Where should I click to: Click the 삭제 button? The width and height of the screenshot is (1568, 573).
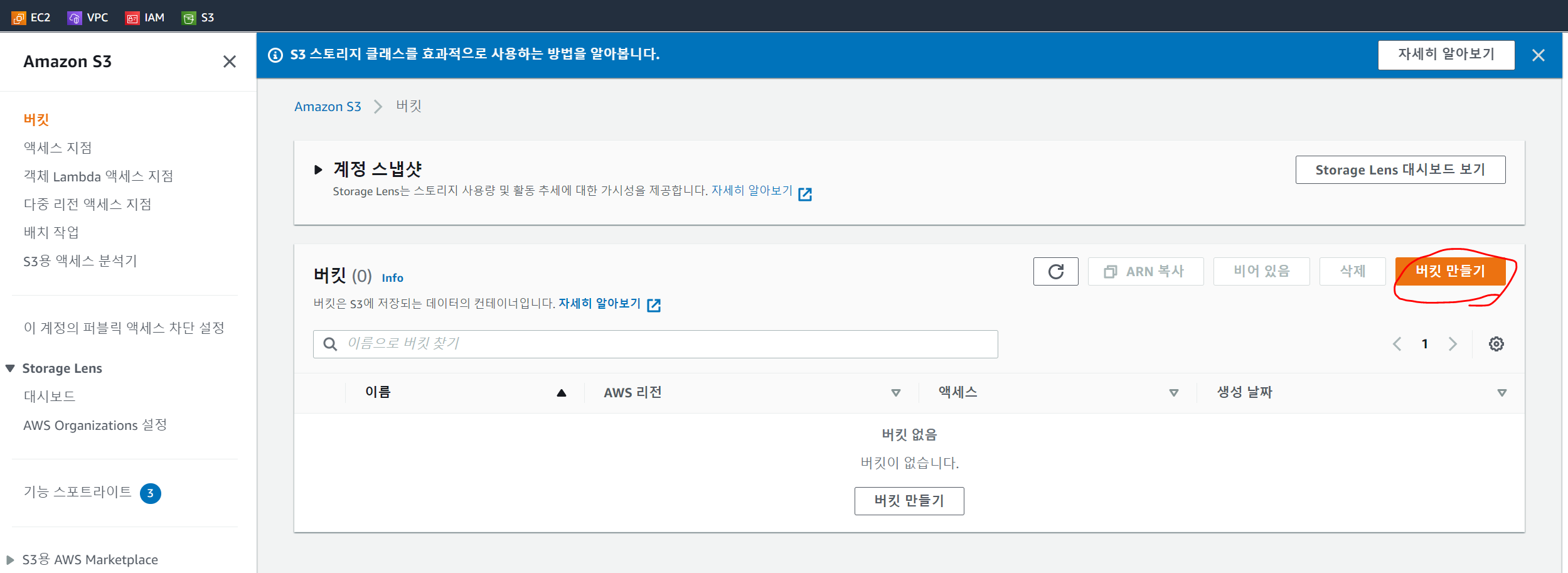click(x=1353, y=271)
